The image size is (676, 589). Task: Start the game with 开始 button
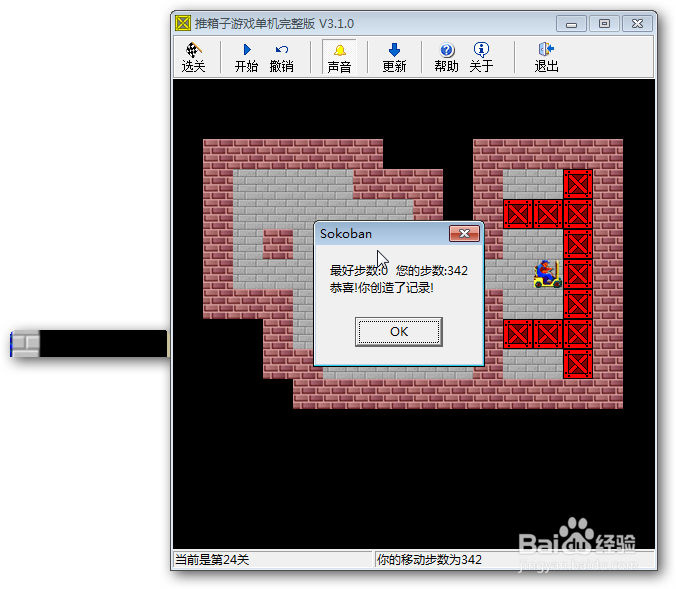[246, 57]
